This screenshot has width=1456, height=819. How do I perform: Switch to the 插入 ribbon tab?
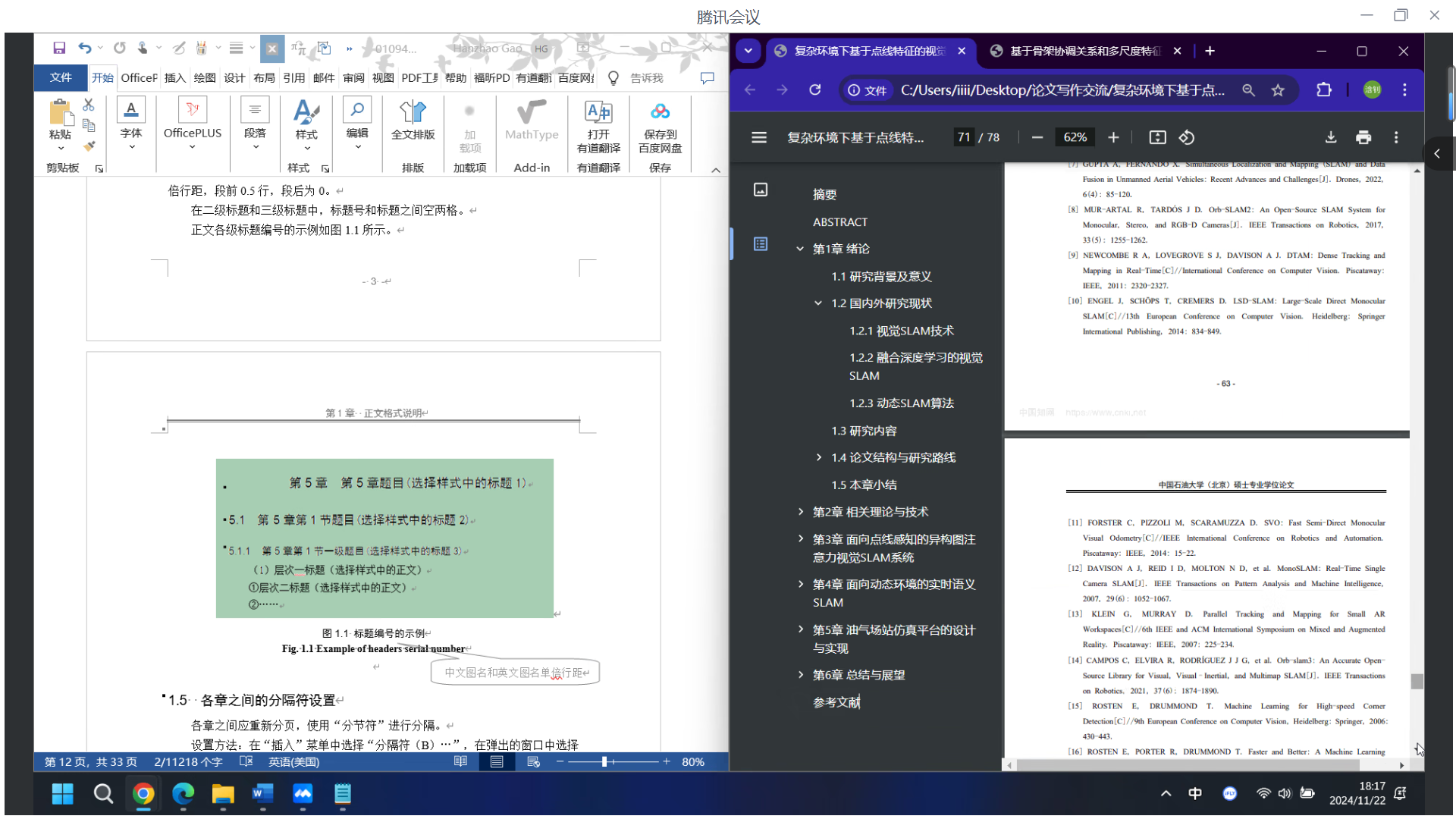coord(174,77)
